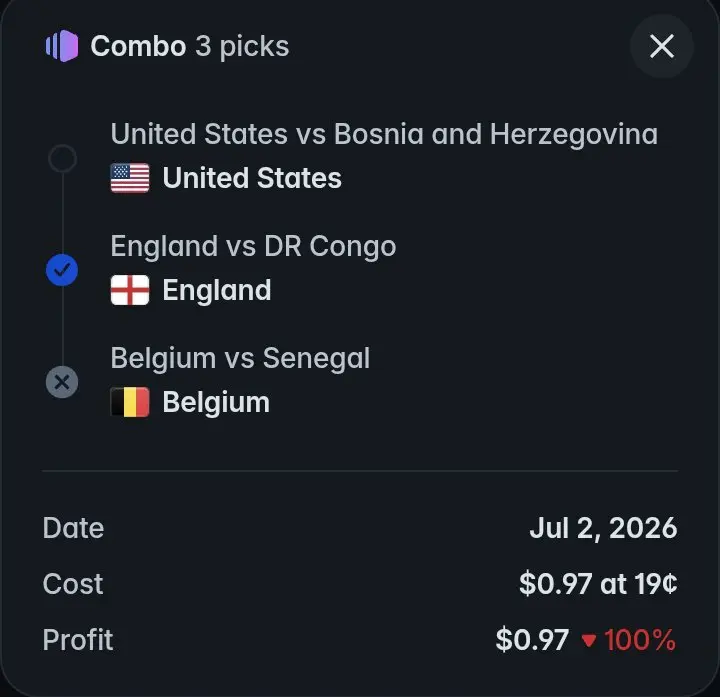Viewport: 720px width, 697px height.
Task: Click the red down-arrow loss indicator
Action: click(589, 641)
